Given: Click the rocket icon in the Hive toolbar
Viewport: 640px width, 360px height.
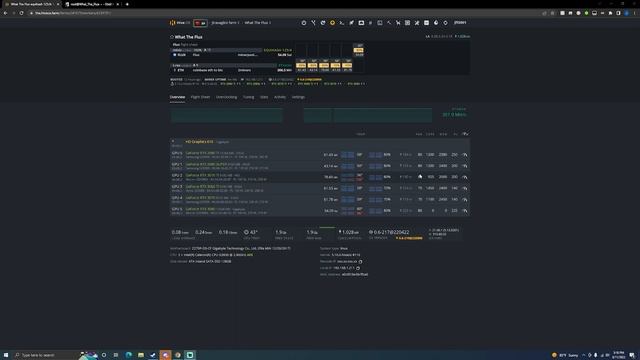Looking at the screenshot, I should (351, 23).
